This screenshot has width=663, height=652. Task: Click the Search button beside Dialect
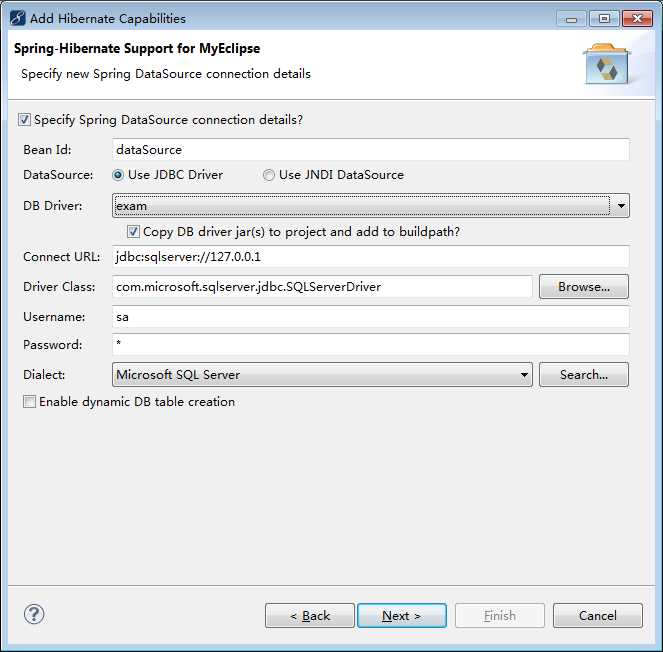[583, 375]
